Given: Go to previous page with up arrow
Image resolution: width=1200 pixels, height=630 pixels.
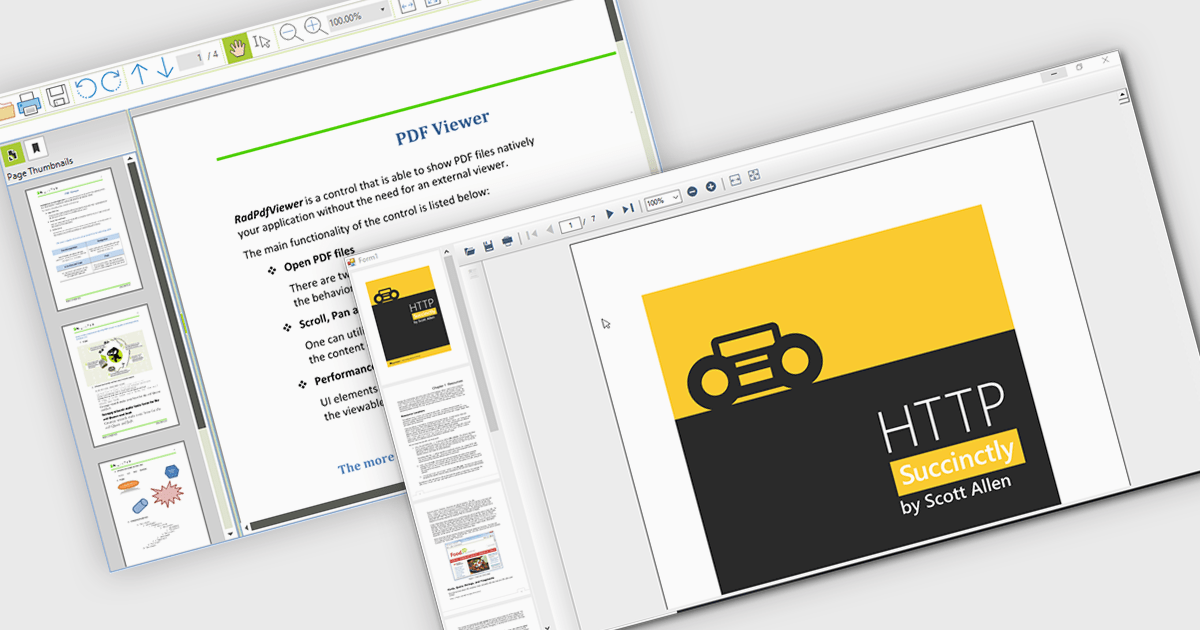Looking at the screenshot, I should tap(140, 73).
